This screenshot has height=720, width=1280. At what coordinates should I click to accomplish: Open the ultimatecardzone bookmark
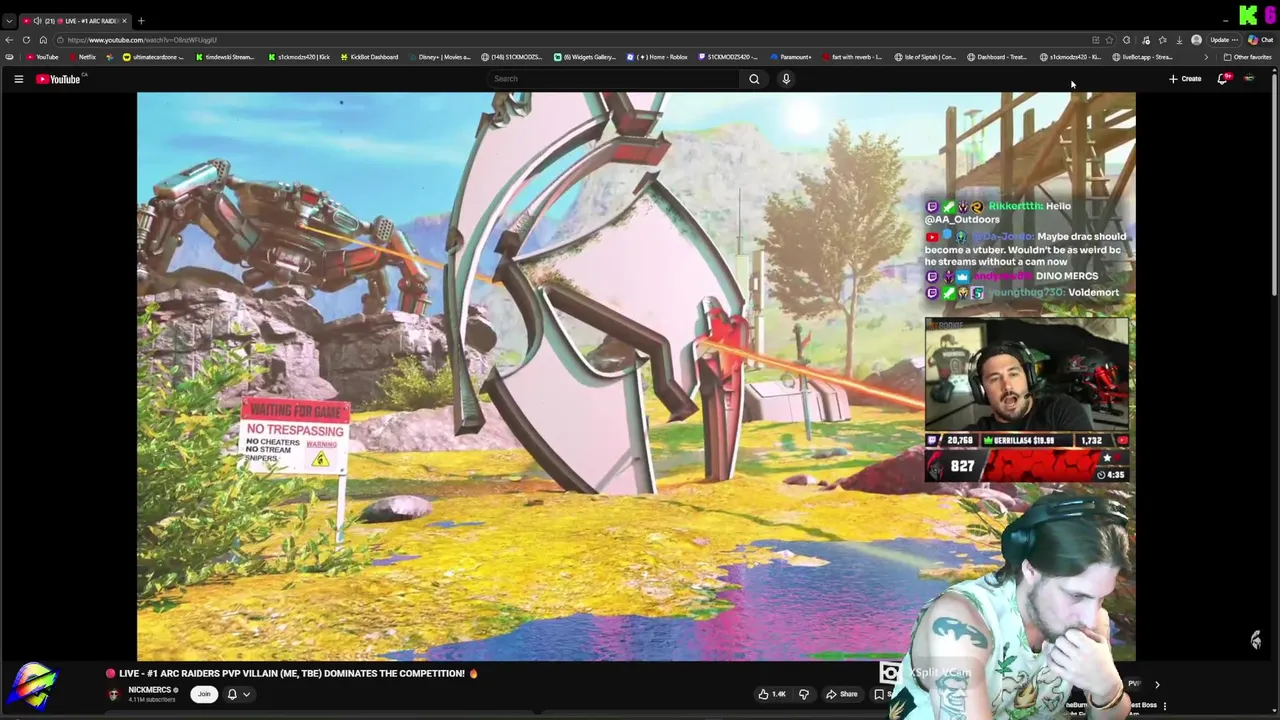153,57
